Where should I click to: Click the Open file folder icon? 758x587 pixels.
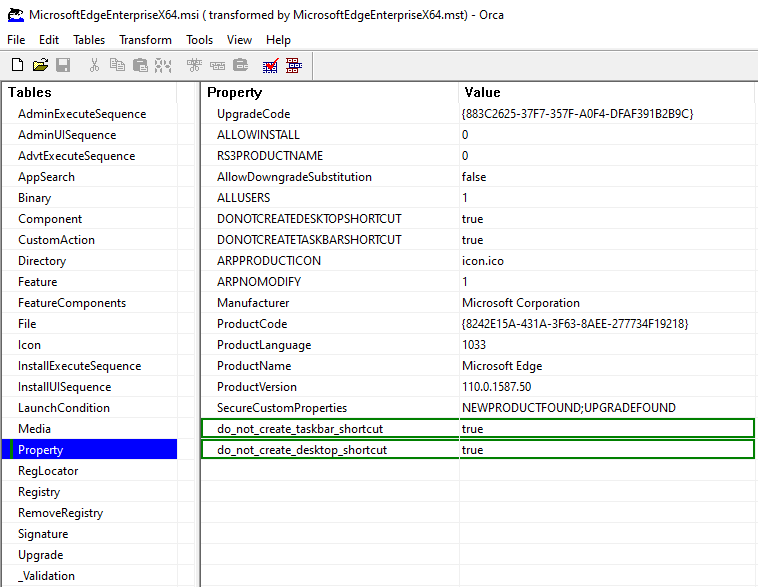point(40,65)
